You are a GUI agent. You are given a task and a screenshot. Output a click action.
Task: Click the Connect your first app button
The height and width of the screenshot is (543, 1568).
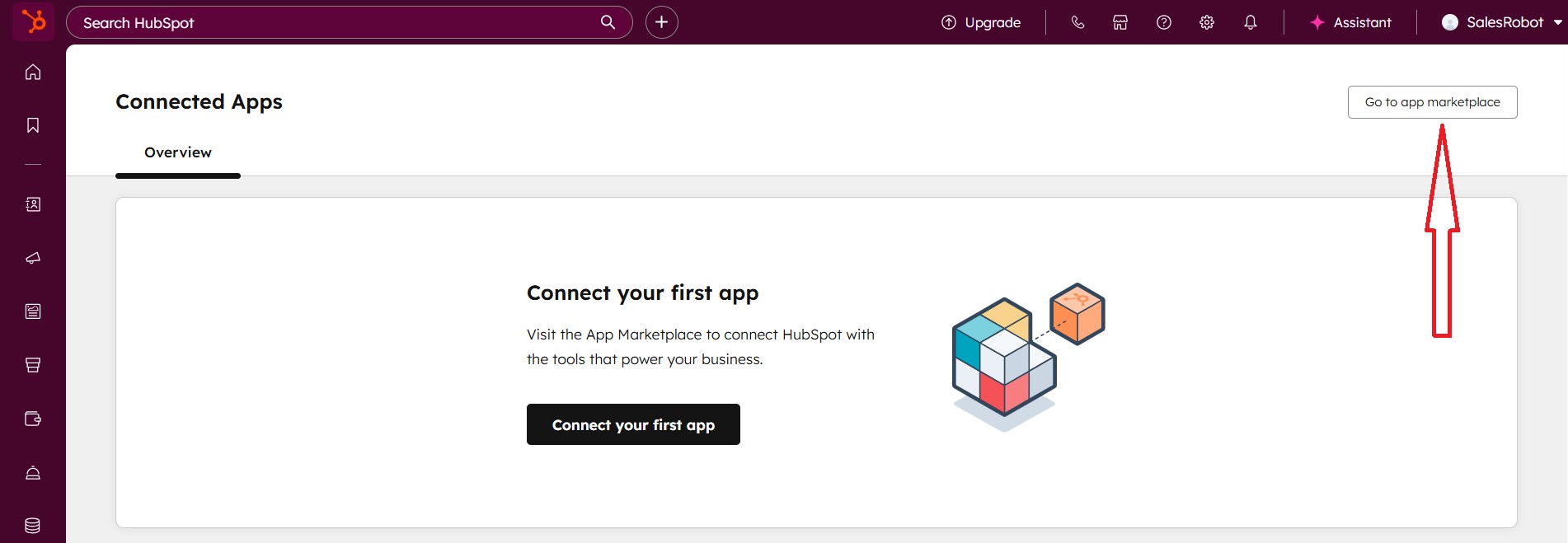[x=633, y=424]
